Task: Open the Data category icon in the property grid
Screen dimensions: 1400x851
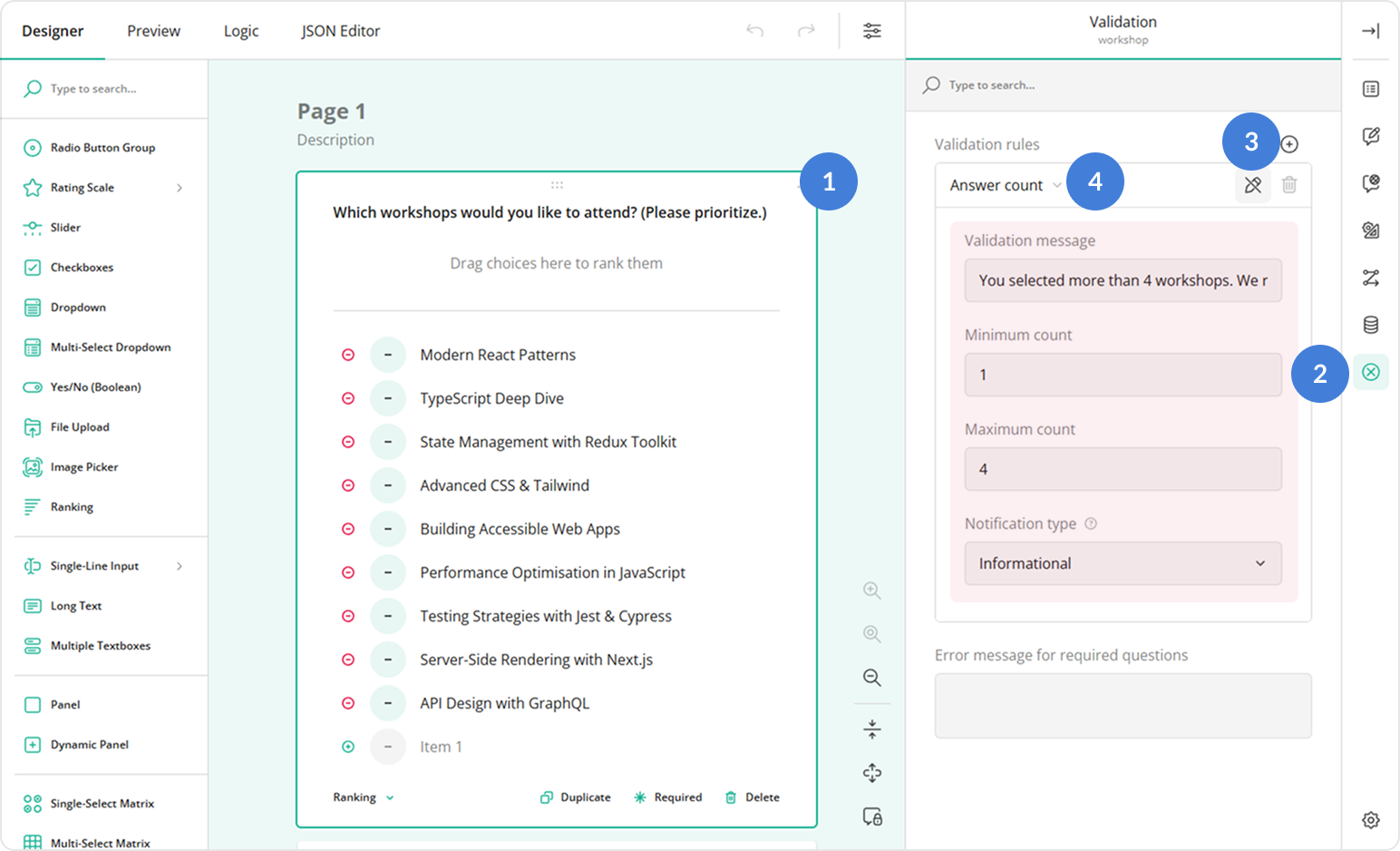Action: click(1370, 324)
